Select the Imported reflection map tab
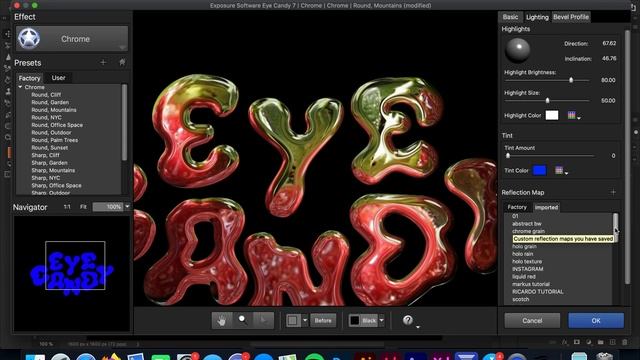Screen dimensions: 640x360 click(x=546, y=207)
